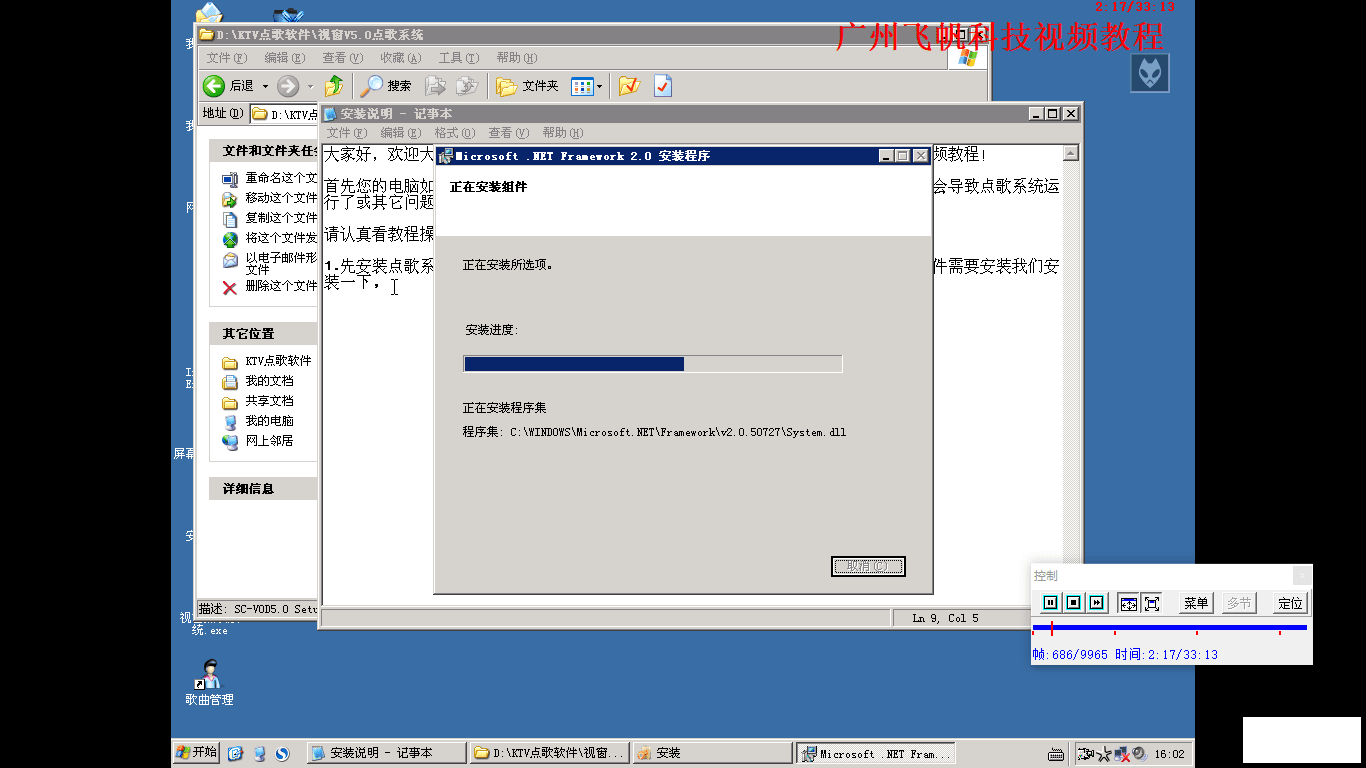Go Back in the Explorer toolbar
Image resolution: width=1366 pixels, height=768 pixels.
229,86
